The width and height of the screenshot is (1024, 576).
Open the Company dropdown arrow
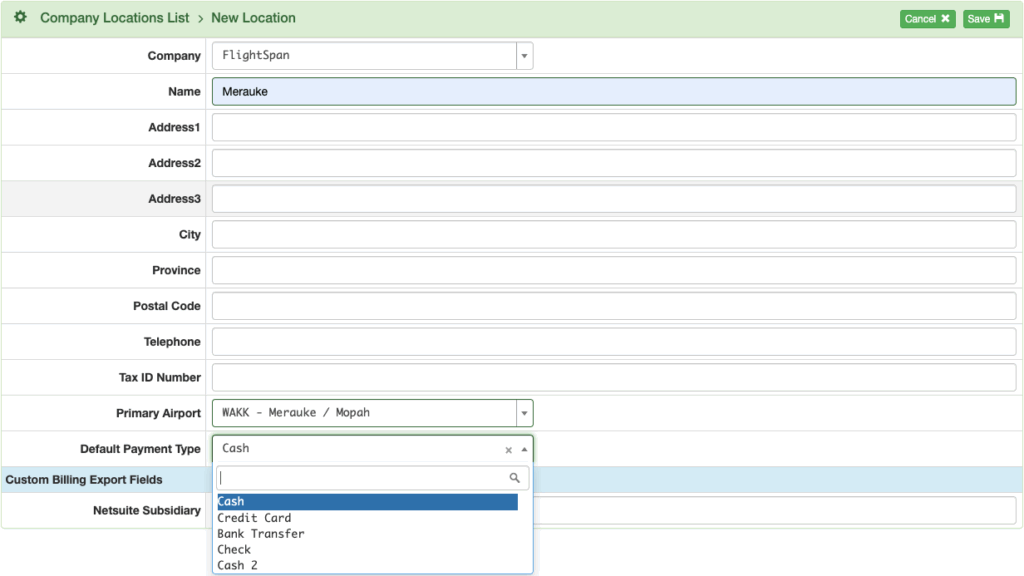pyautogui.click(x=524, y=56)
